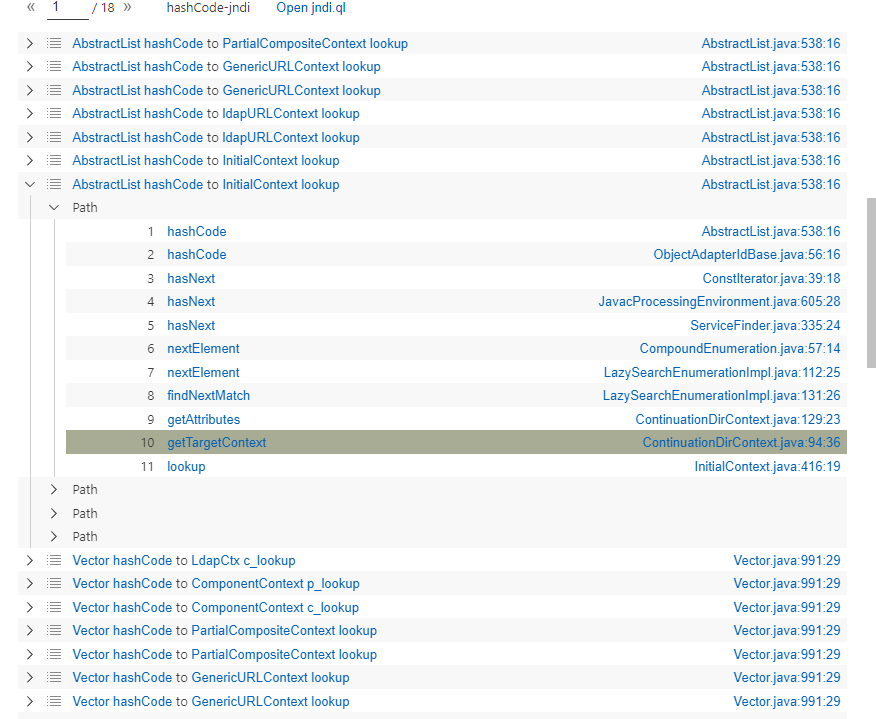Image resolution: width=876 pixels, height=719 pixels.
Task: Click the vertical scrollbar thumb
Action: [x=871, y=282]
